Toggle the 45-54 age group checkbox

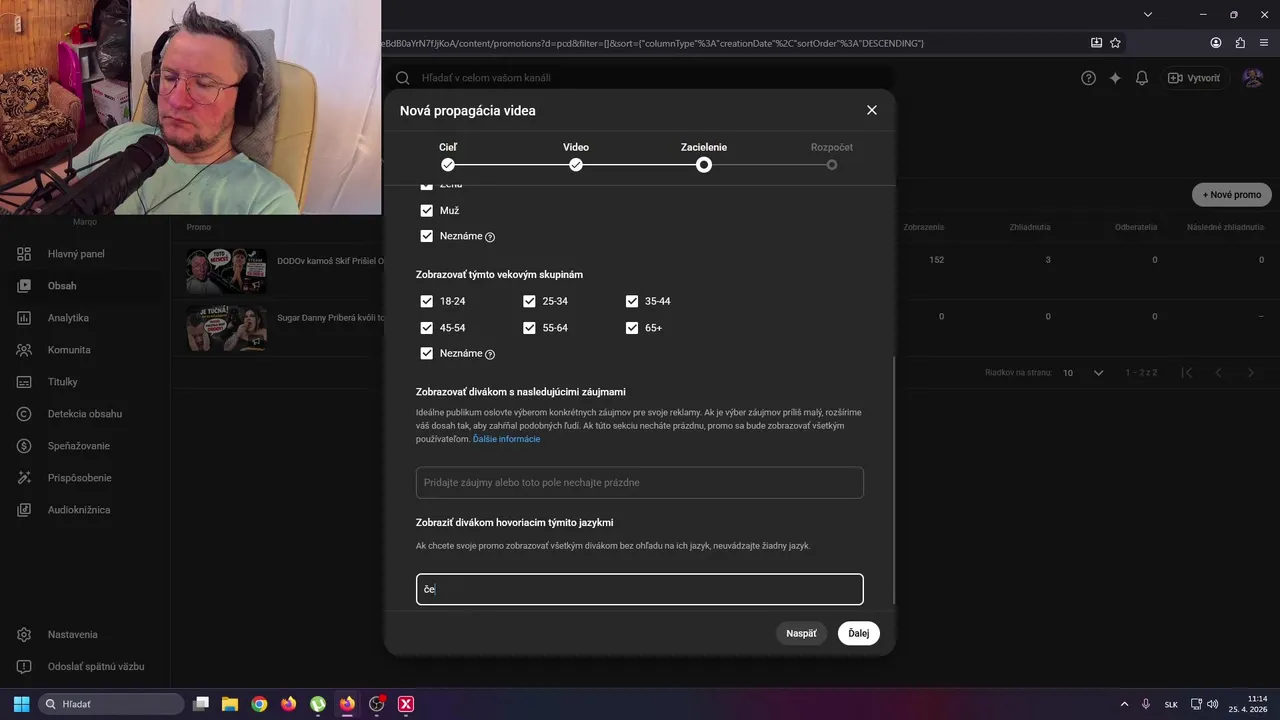427,327
